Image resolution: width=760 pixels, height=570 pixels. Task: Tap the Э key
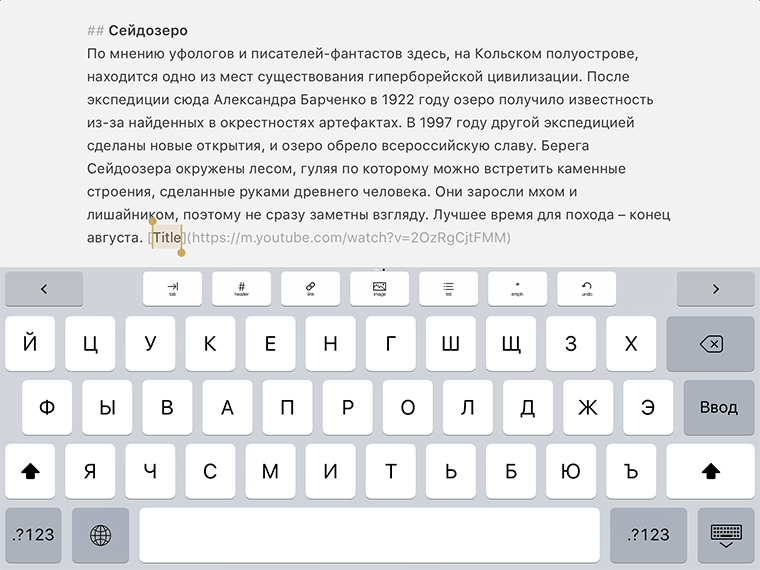click(648, 408)
